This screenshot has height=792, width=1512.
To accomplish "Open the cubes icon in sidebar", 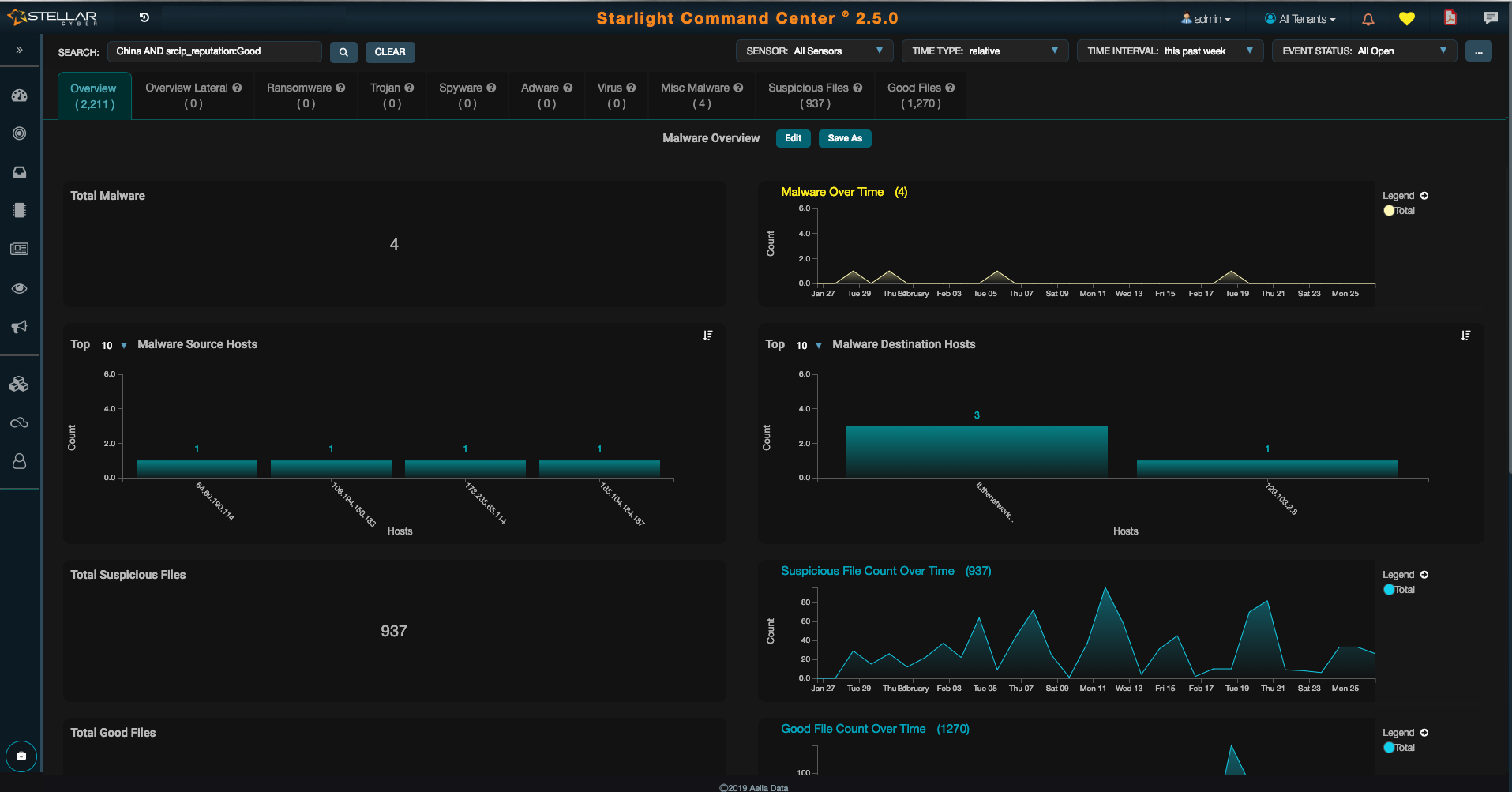I will click(20, 384).
